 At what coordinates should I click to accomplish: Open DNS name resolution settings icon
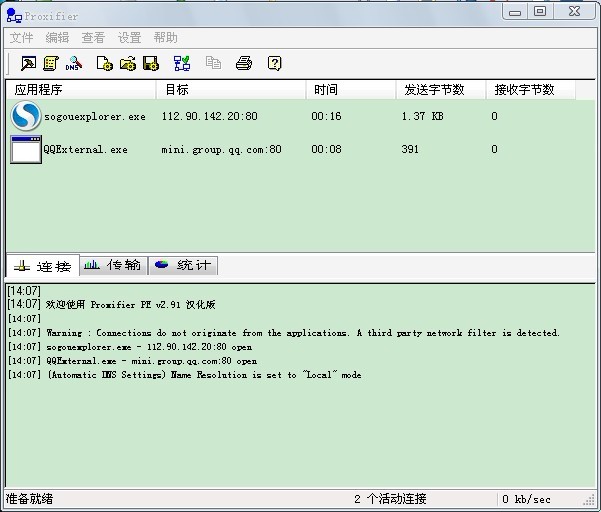click(x=74, y=63)
